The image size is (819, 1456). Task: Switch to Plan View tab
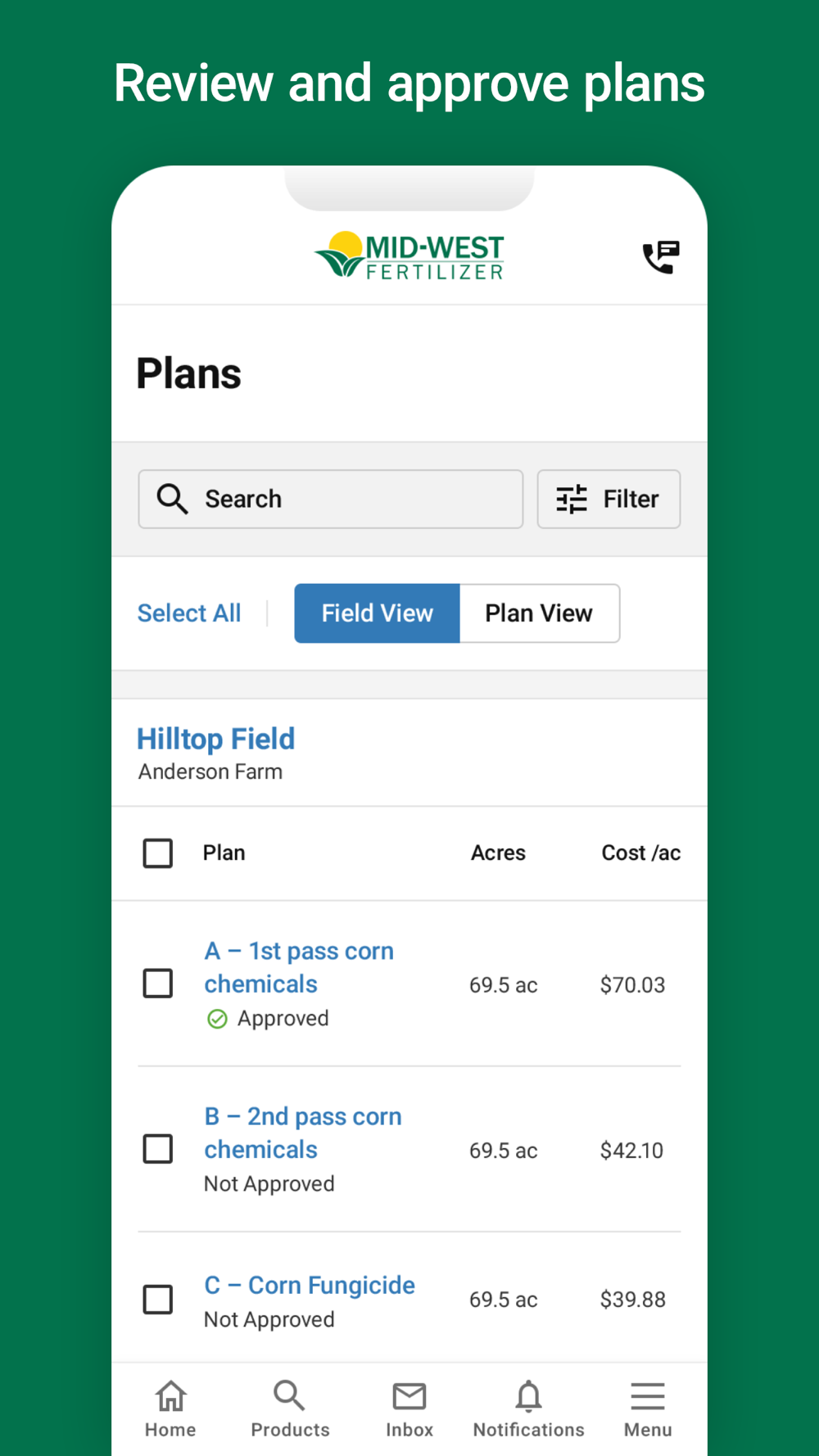(539, 613)
